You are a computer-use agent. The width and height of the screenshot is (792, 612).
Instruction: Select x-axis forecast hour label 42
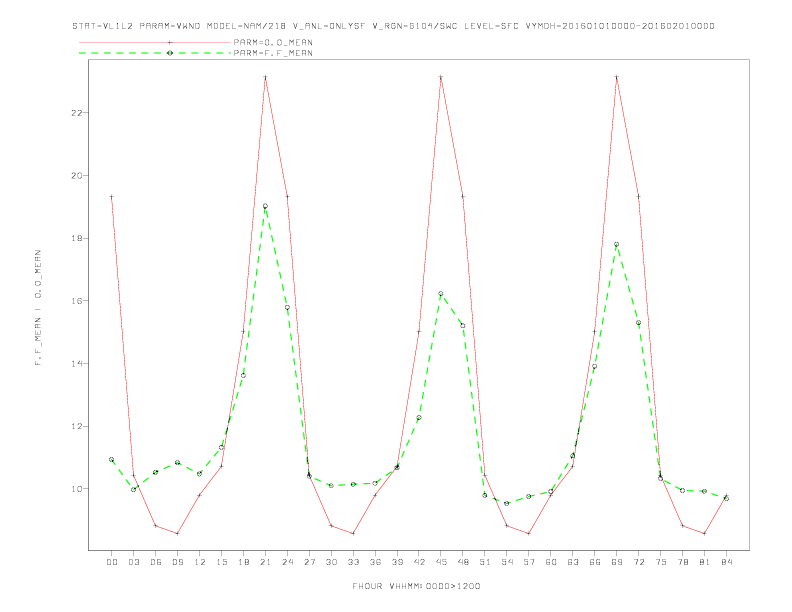(419, 562)
